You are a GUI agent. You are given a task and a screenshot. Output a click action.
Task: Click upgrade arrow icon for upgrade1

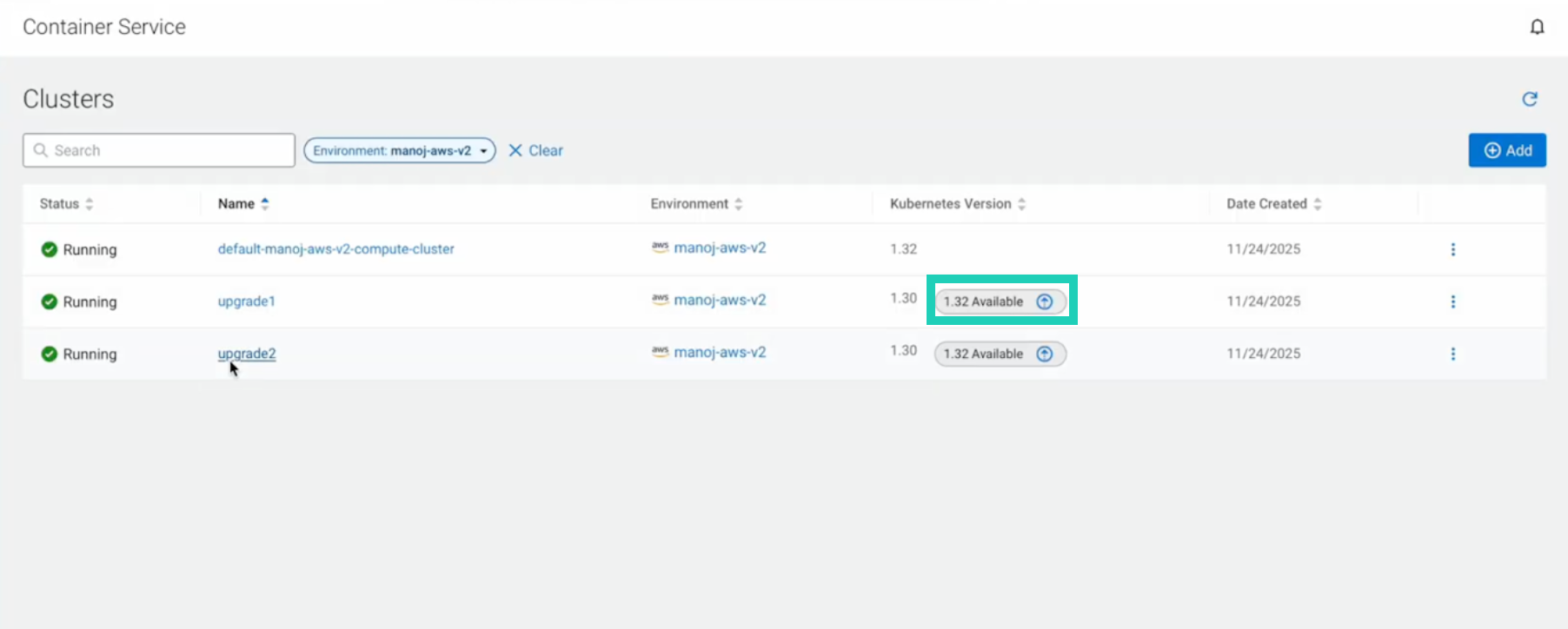pyautogui.click(x=1045, y=301)
